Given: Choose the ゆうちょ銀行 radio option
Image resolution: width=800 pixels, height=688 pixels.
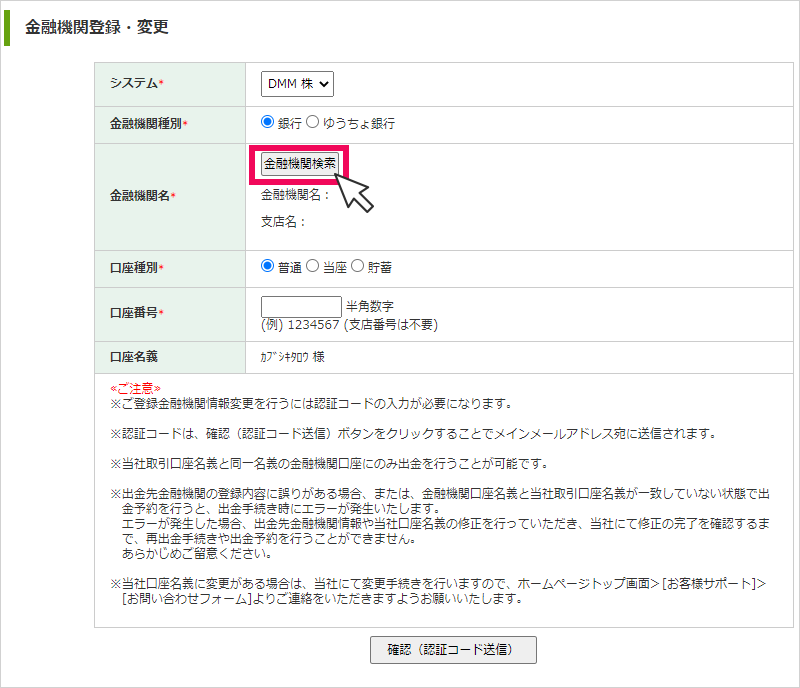Looking at the screenshot, I should pyautogui.click(x=312, y=122).
